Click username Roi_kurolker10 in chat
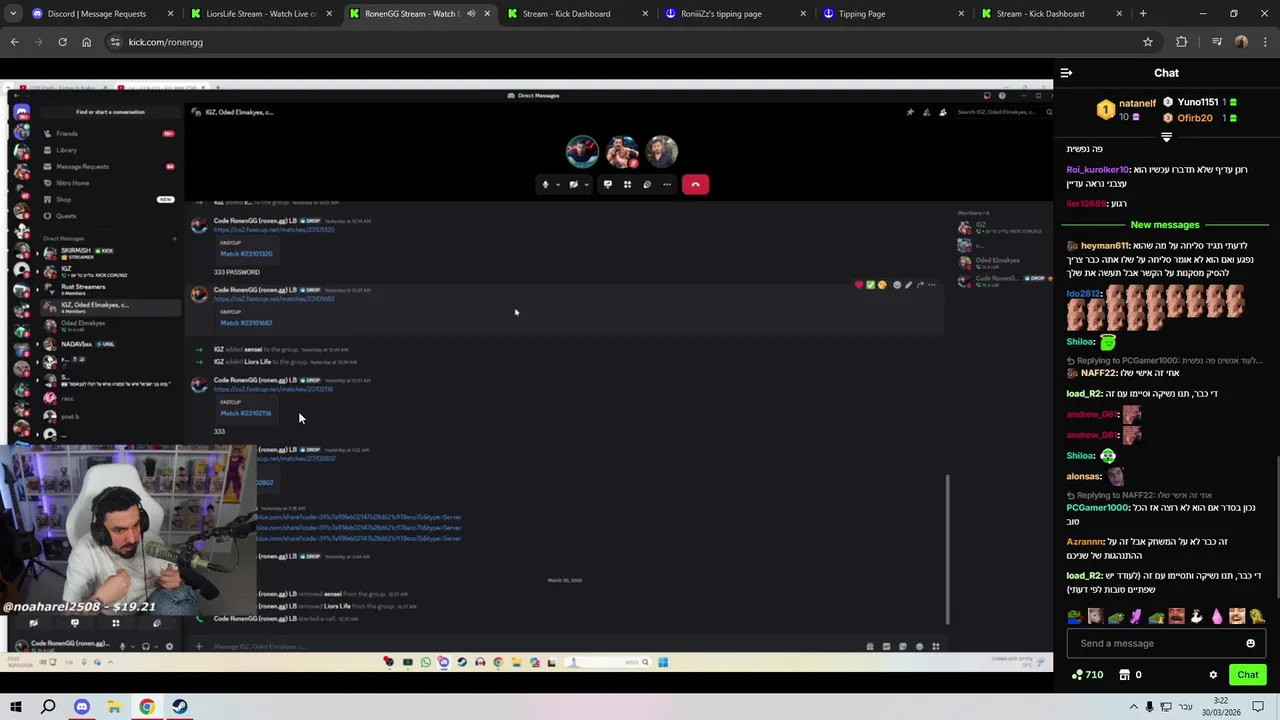This screenshot has width=1280, height=720. coord(1098,170)
